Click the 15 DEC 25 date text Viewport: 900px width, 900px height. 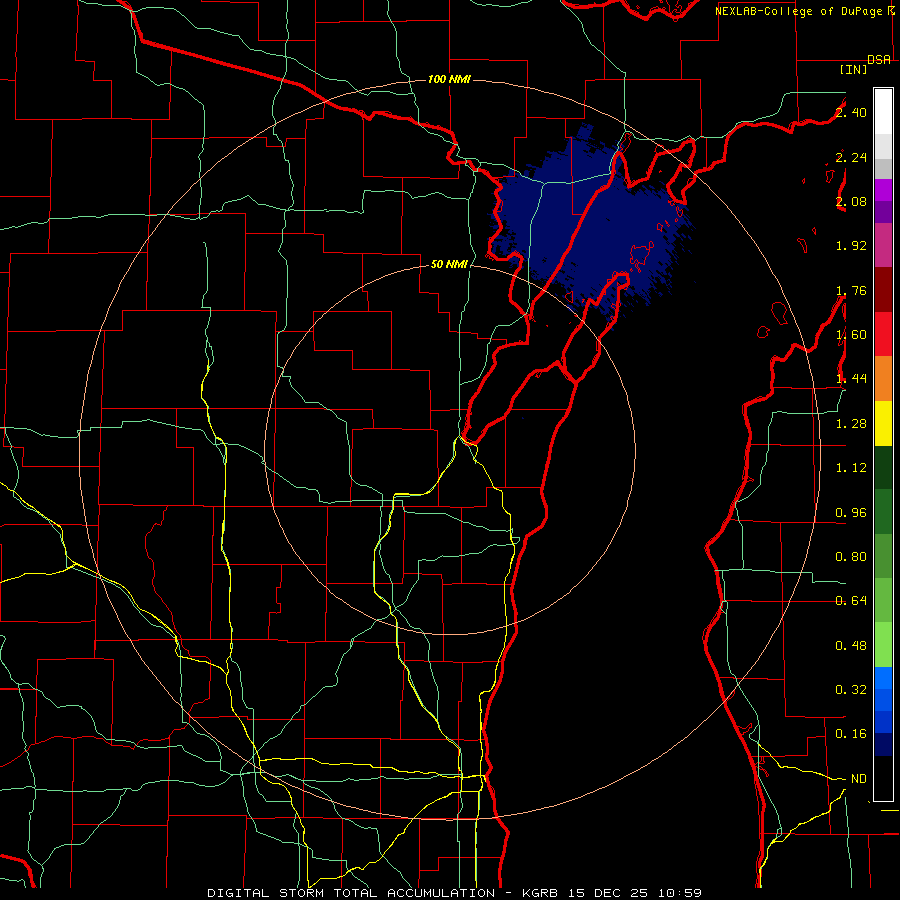pos(607,893)
